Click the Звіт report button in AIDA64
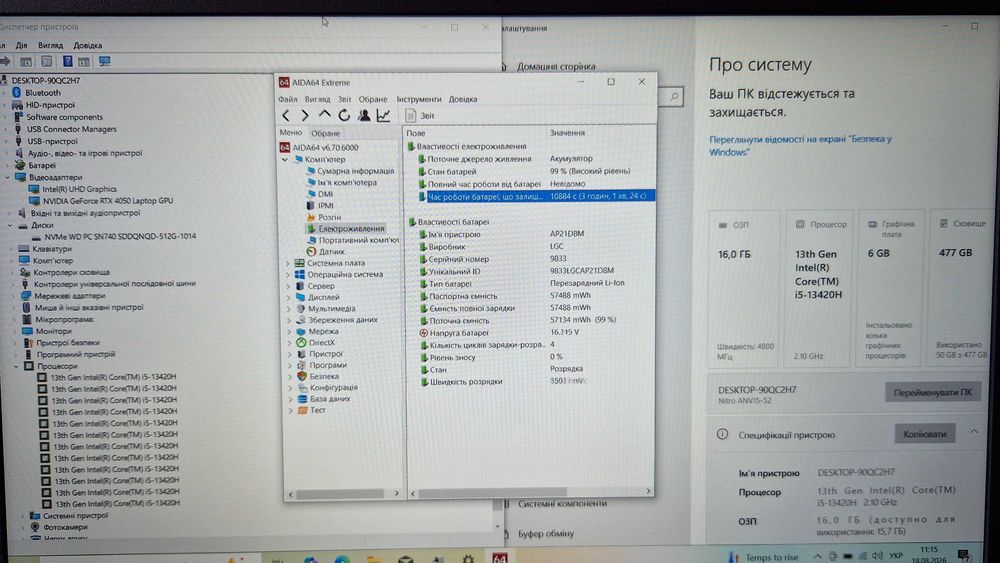This screenshot has height=563, width=1000. coord(420,115)
